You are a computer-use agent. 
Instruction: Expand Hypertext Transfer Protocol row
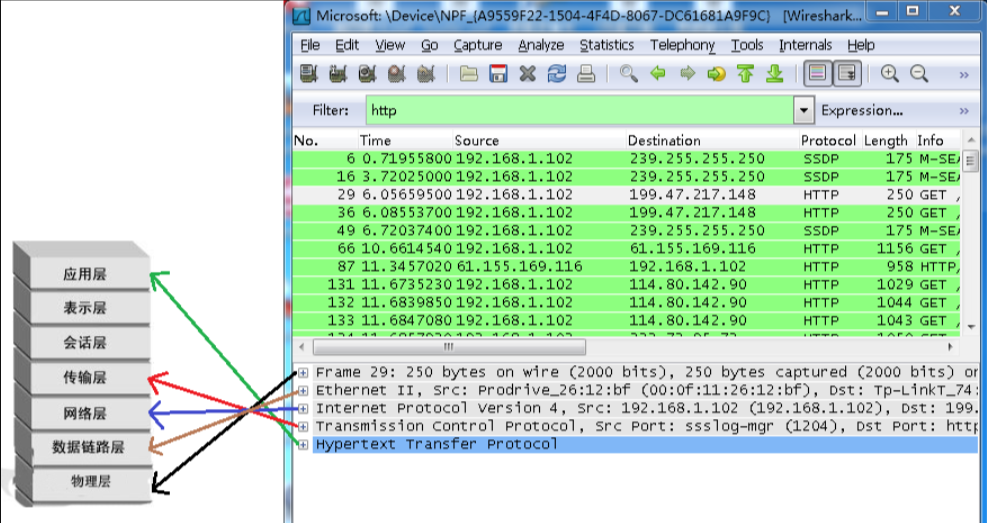click(x=303, y=445)
